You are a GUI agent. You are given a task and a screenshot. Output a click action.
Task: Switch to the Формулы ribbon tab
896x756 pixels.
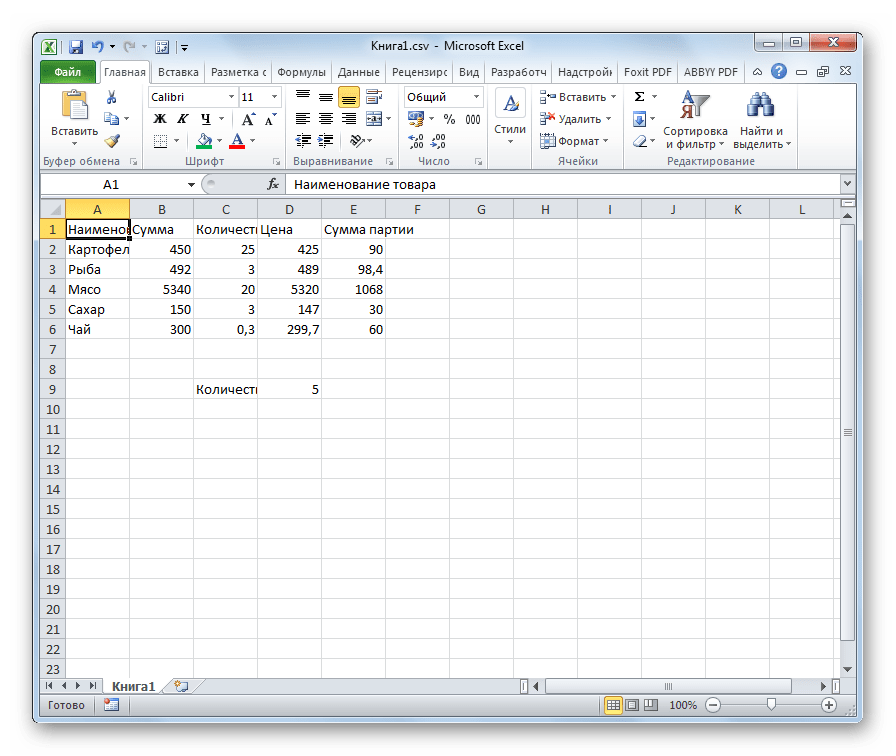coord(301,72)
